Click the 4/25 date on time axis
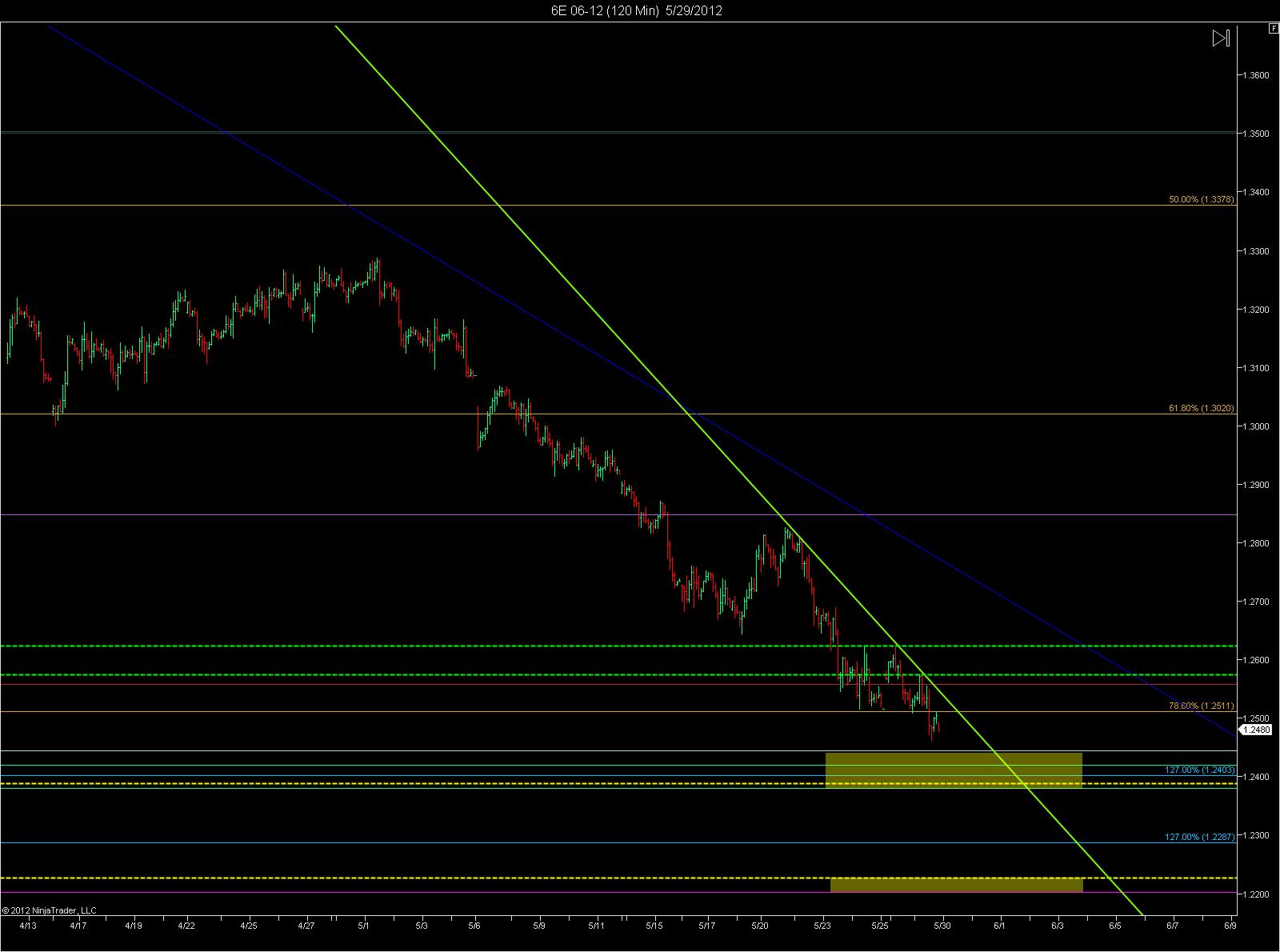This screenshot has height=952, width=1280. (249, 925)
